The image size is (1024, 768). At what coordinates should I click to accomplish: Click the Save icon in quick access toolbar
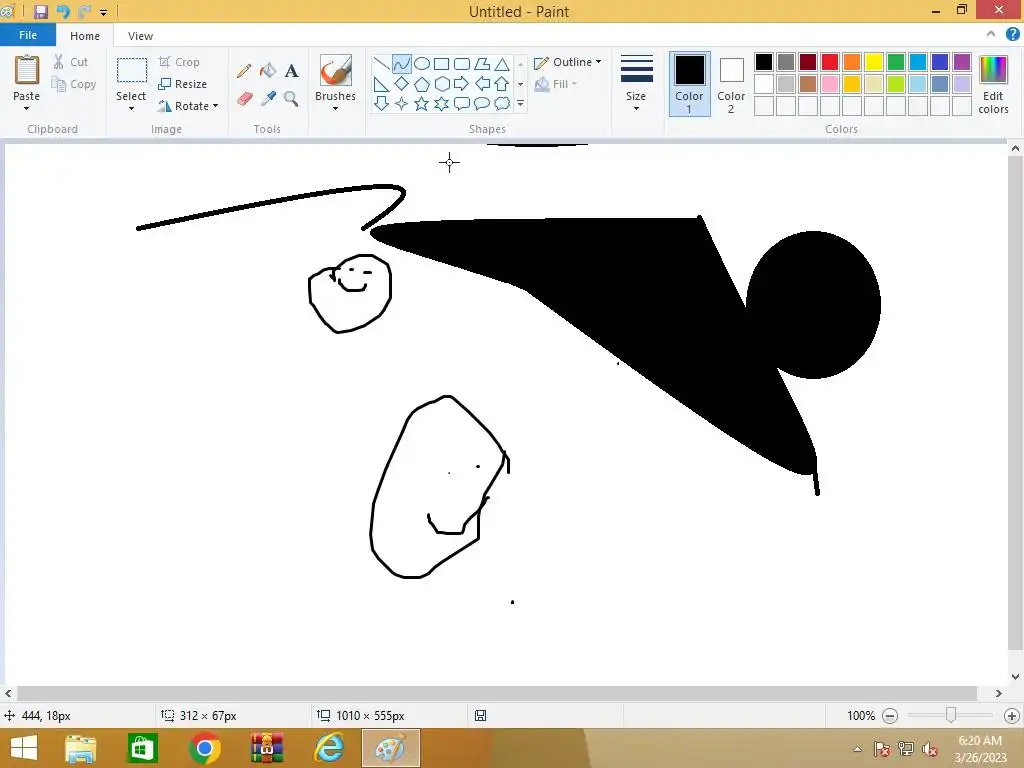click(41, 12)
